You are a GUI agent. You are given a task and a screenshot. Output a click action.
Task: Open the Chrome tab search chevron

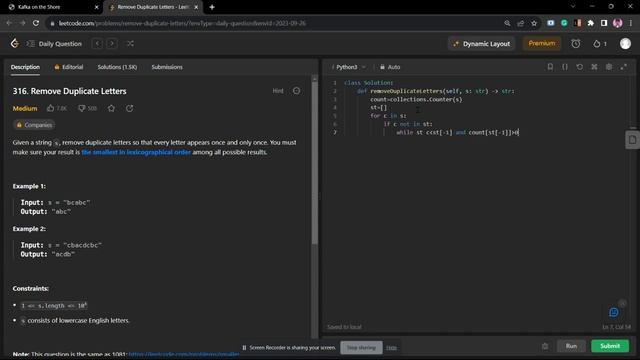pyautogui.click(x=573, y=7)
